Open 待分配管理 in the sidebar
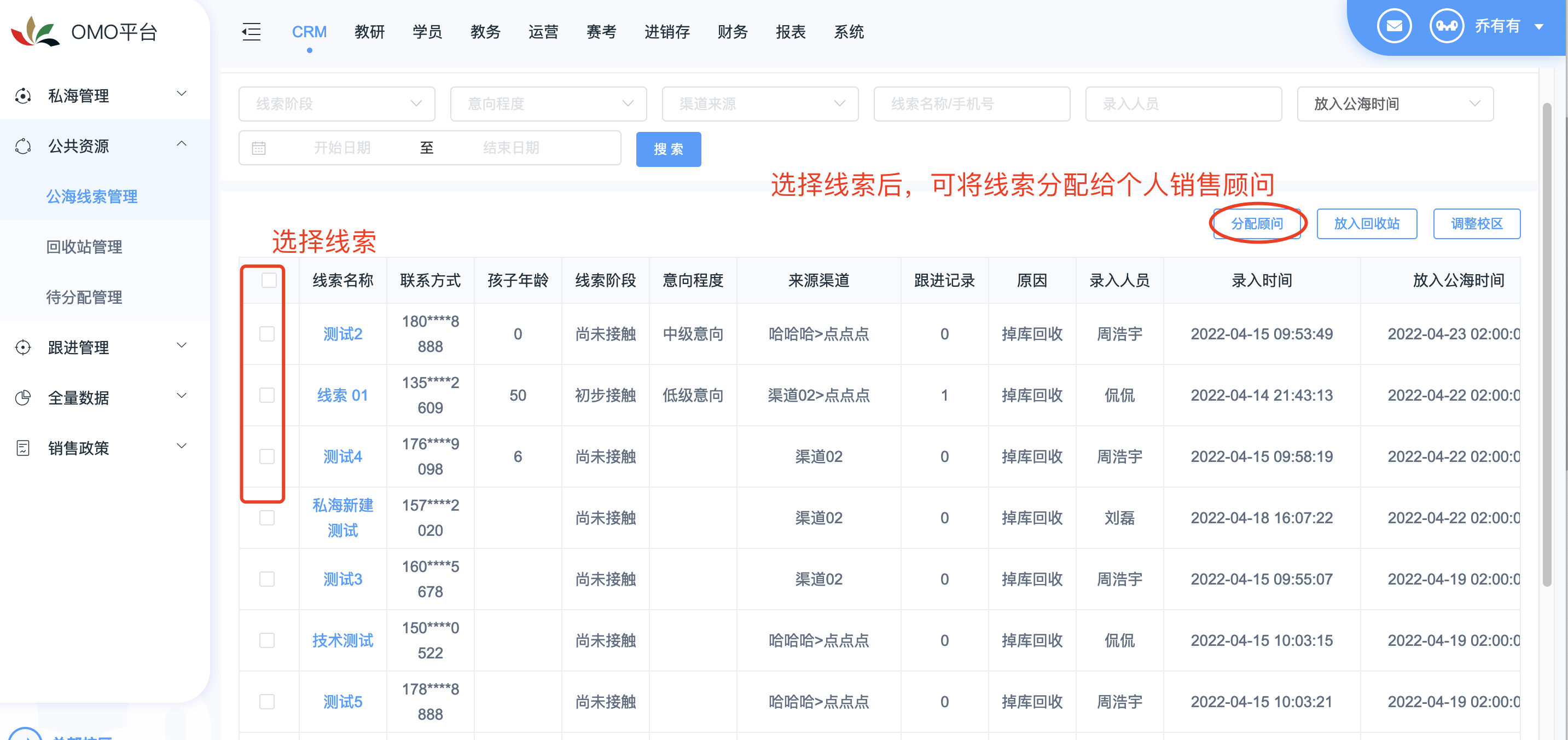The width and height of the screenshot is (1568, 740). pyautogui.click(x=84, y=297)
